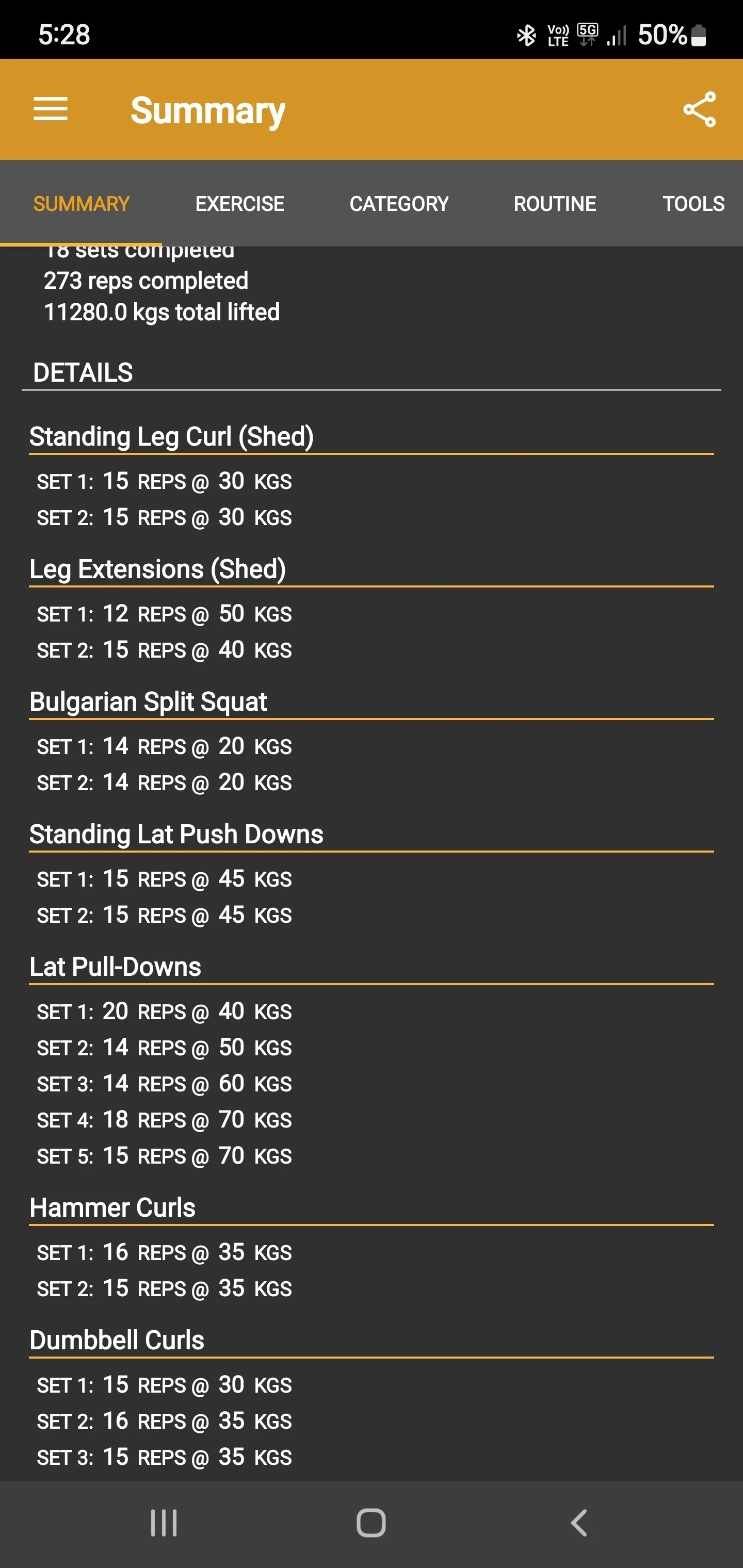The height and width of the screenshot is (1568, 743).
Task: Tap the 11280.0 kgs total lifted text
Action: pos(161,312)
